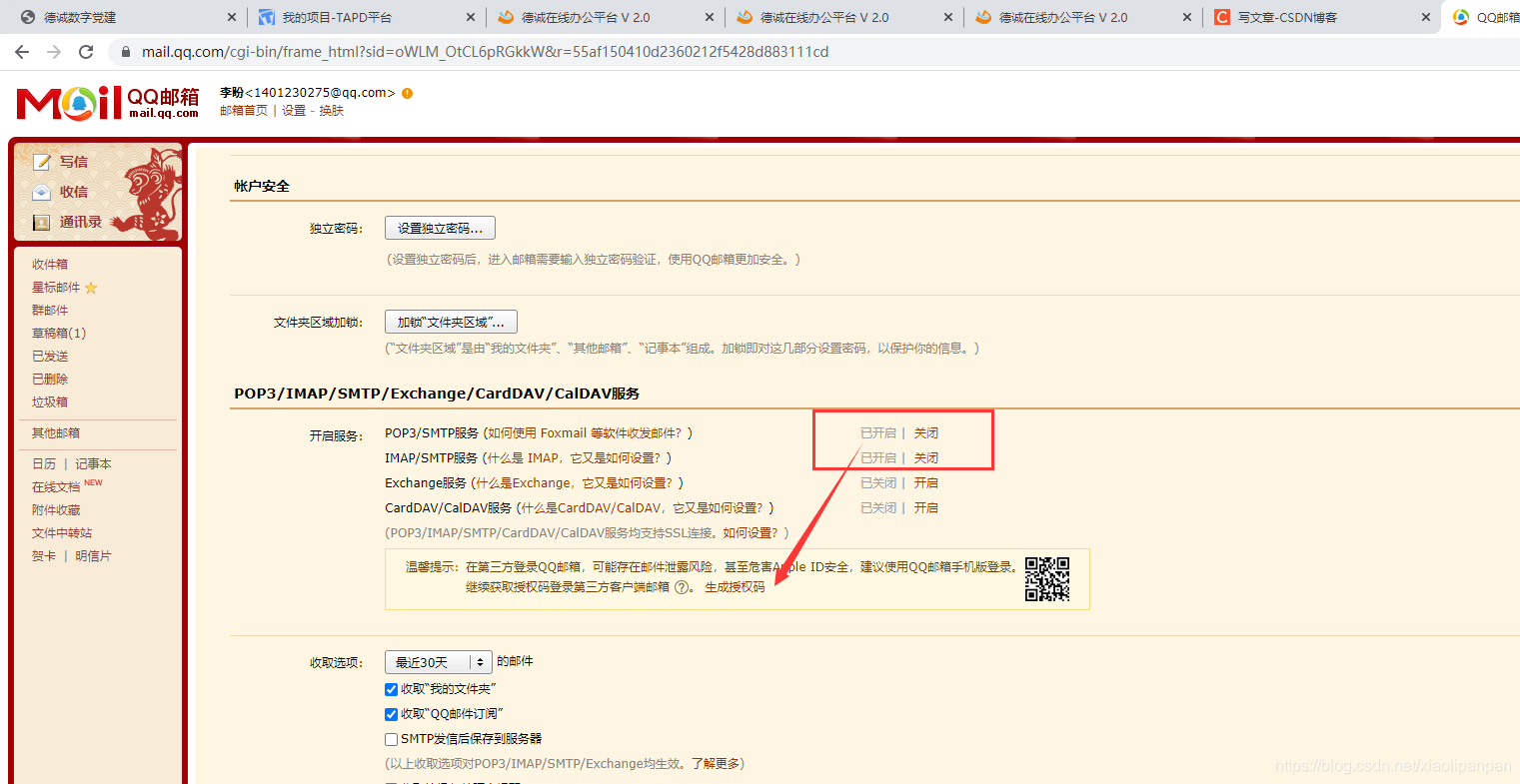
Task: Open the 设置 settings menu link
Action: (292, 111)
